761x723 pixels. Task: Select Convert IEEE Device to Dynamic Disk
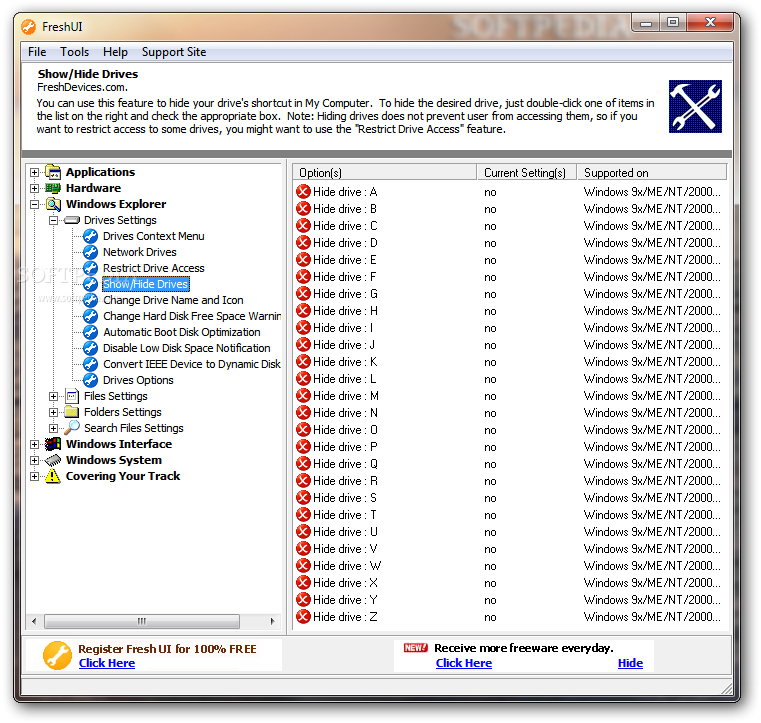192,364
